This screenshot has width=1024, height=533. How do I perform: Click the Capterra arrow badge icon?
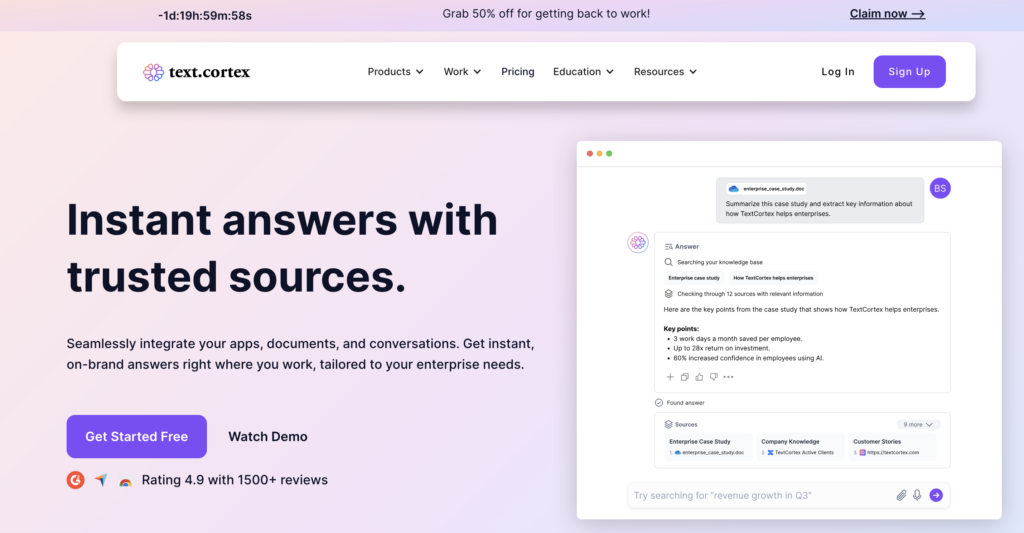click(x=101, y=480)
